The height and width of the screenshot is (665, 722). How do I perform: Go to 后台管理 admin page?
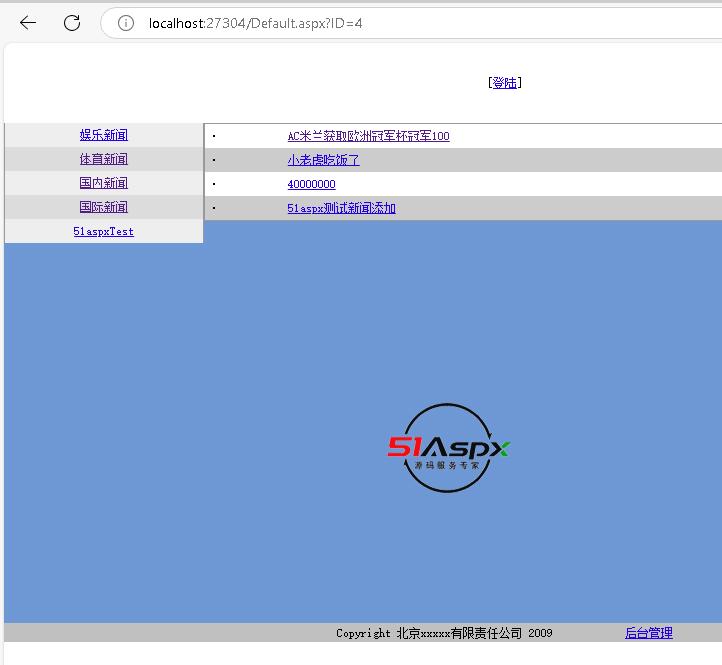coord(648,633)
